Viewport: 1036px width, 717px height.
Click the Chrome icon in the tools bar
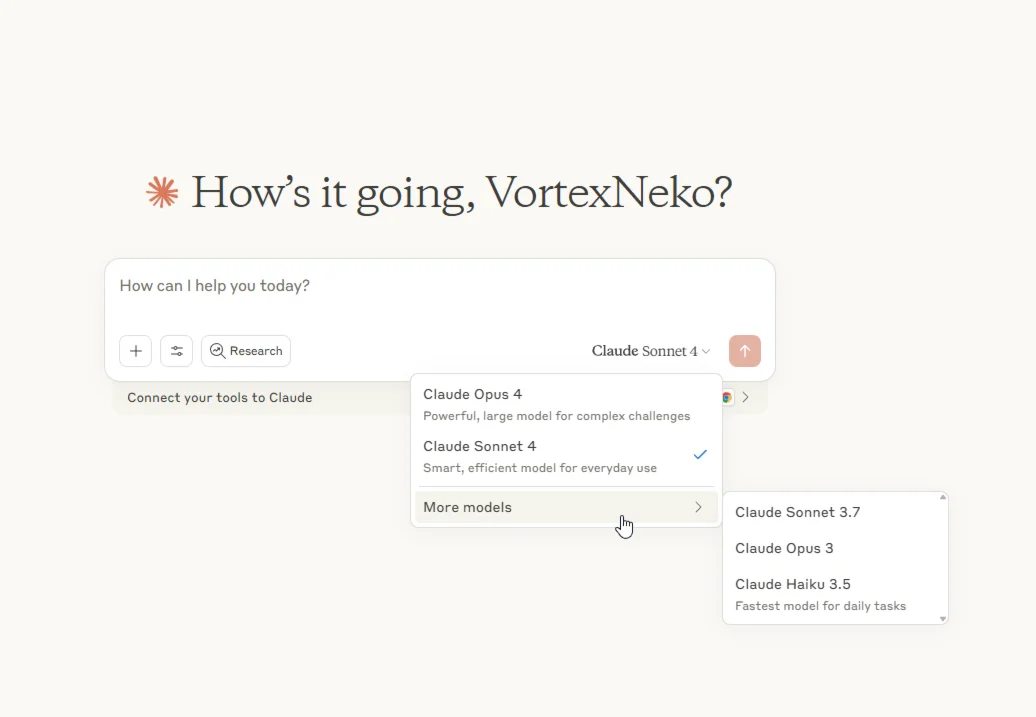tap(727, 397)
